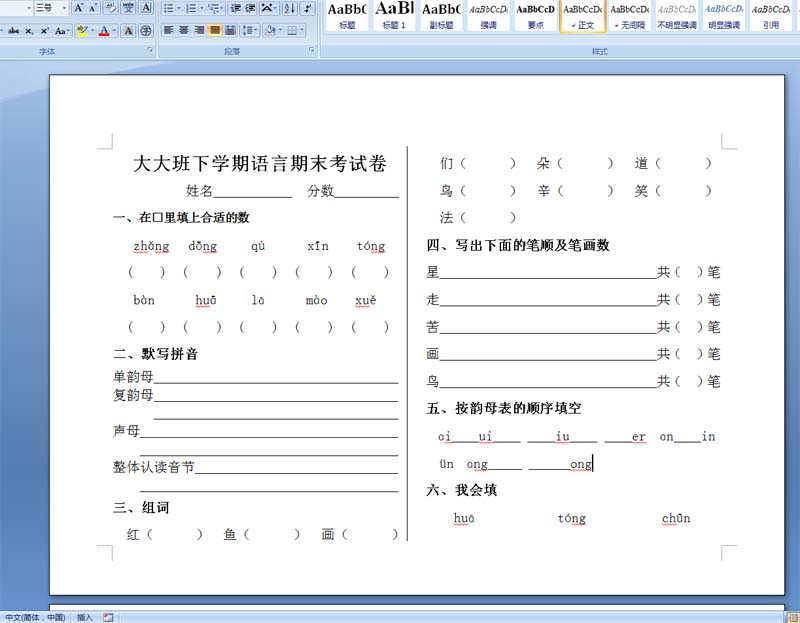Open the Change Case dropdown

(61, 31)
